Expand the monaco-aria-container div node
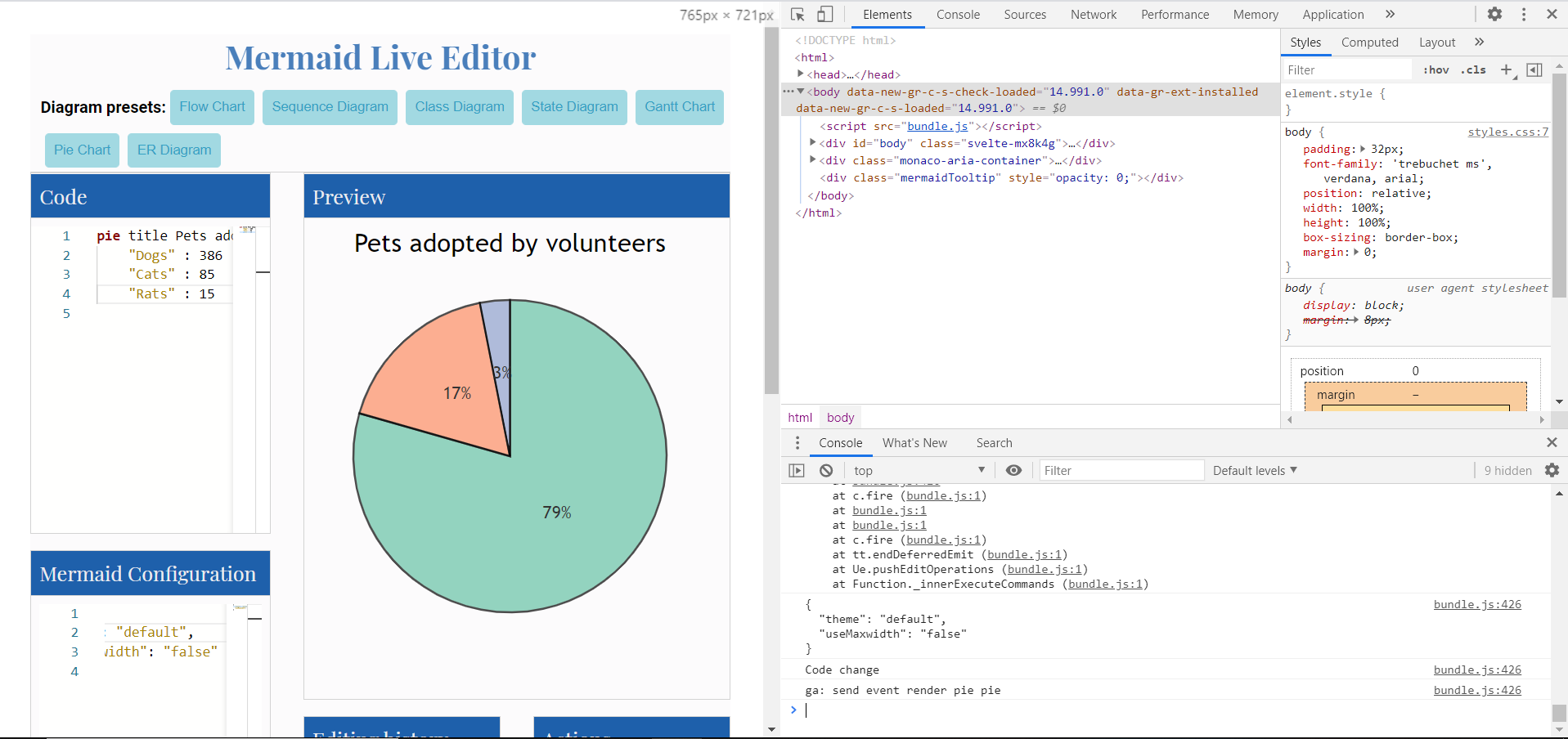The height and width of the screenshot is (739, 1568). pyautogui.click(x=812, y=159)
